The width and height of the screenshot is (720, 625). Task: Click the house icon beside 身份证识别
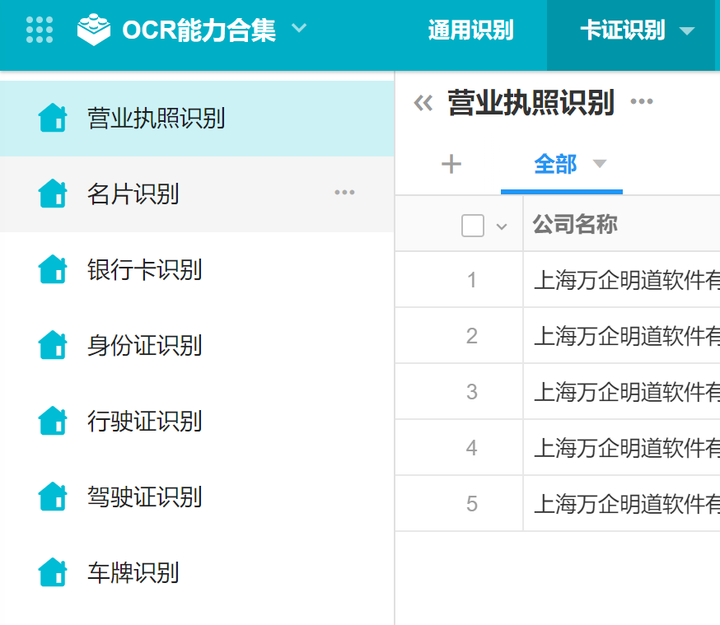click(x=52, y=345)
